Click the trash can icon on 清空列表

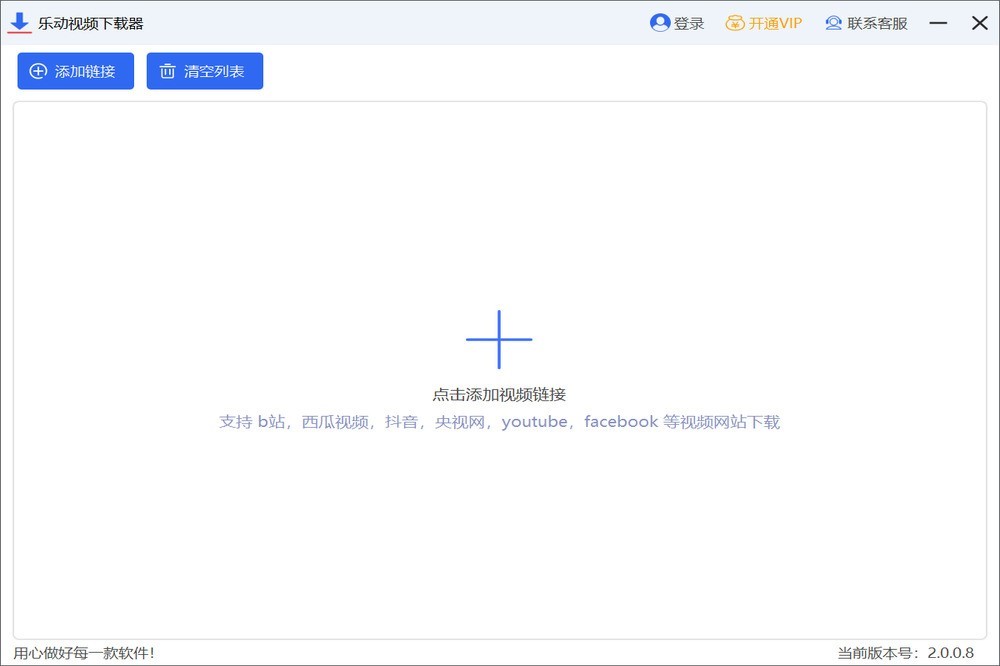coord(167,71)
